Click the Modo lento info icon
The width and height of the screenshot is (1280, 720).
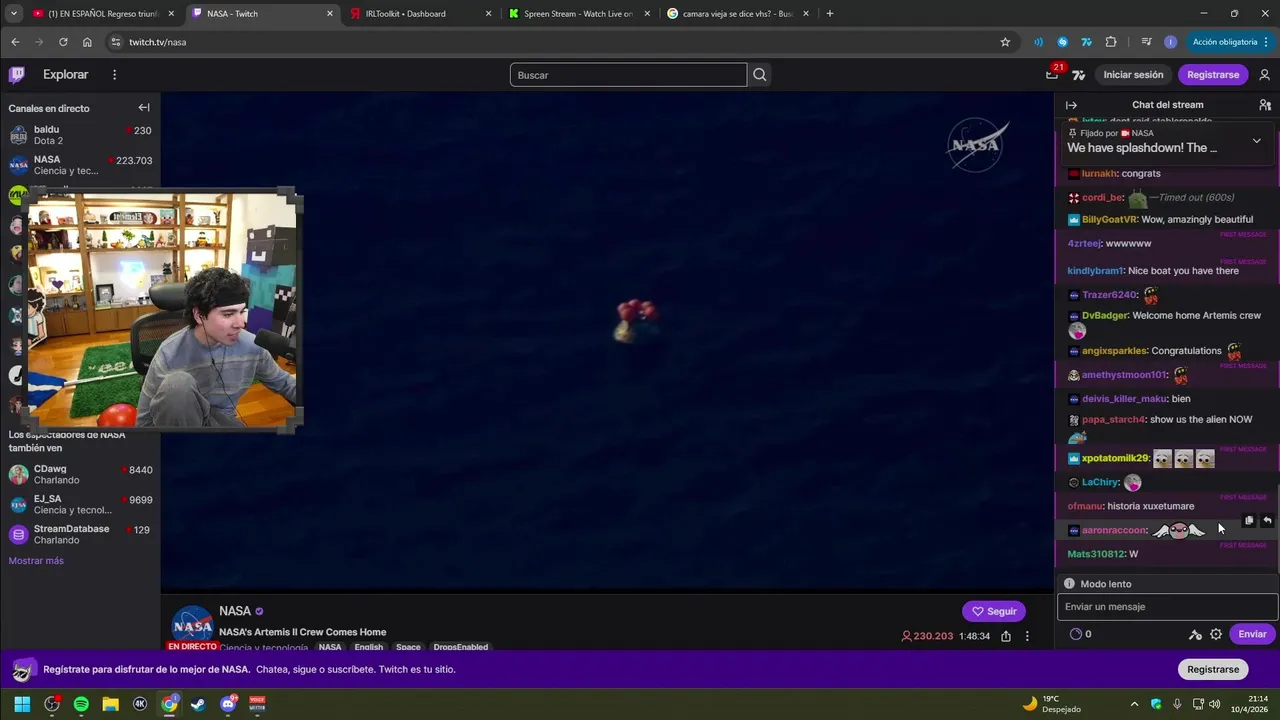(x=1069, y=584)
